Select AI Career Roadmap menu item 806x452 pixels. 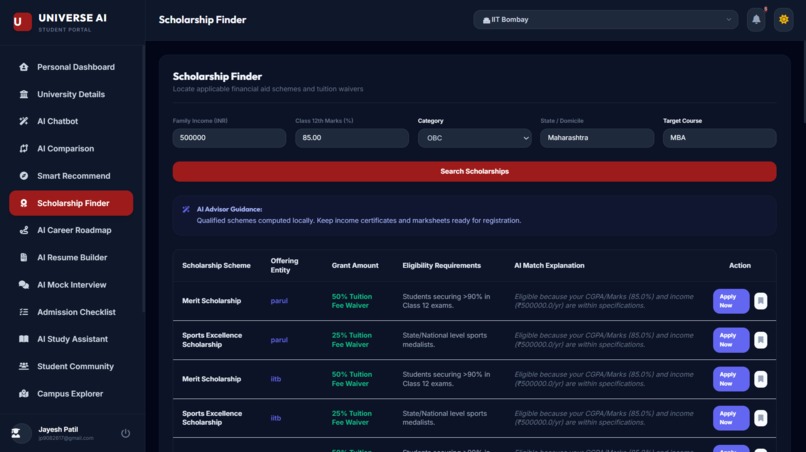pyautogui.click(x=71, y=230)
